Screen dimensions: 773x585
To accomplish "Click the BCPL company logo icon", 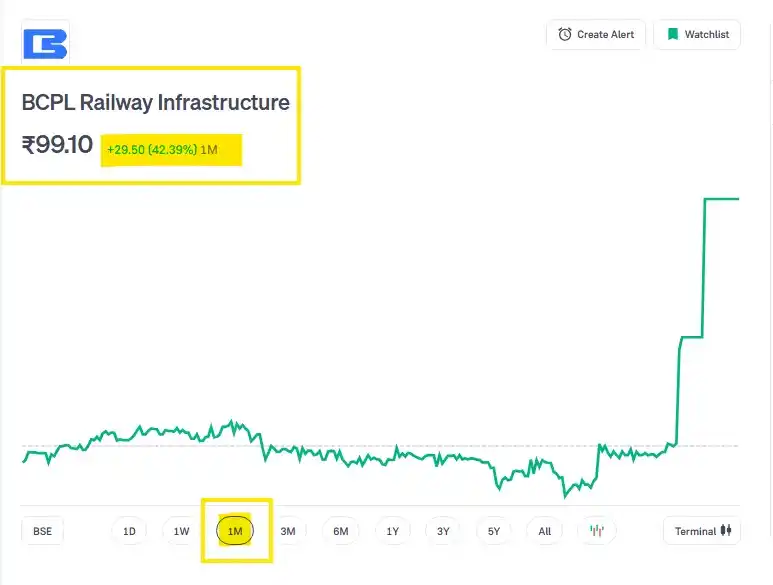I will [x=45, y=44].
